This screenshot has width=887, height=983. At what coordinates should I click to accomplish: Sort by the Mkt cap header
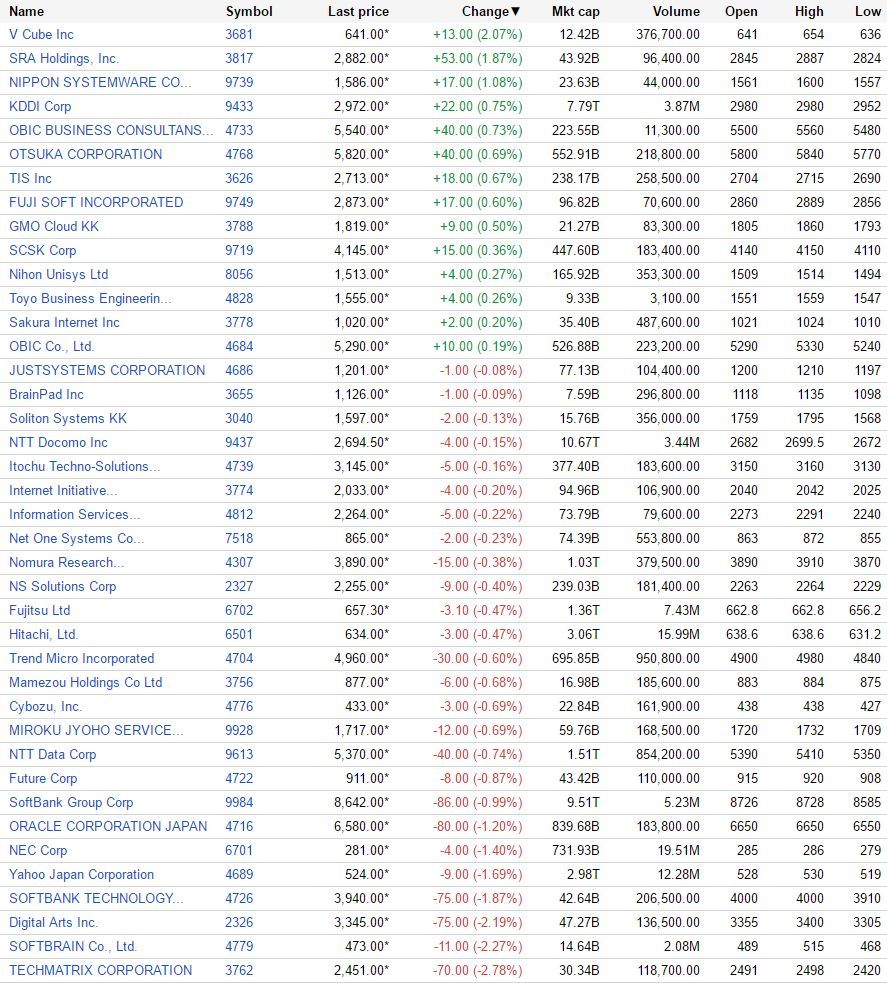(575, 11)
